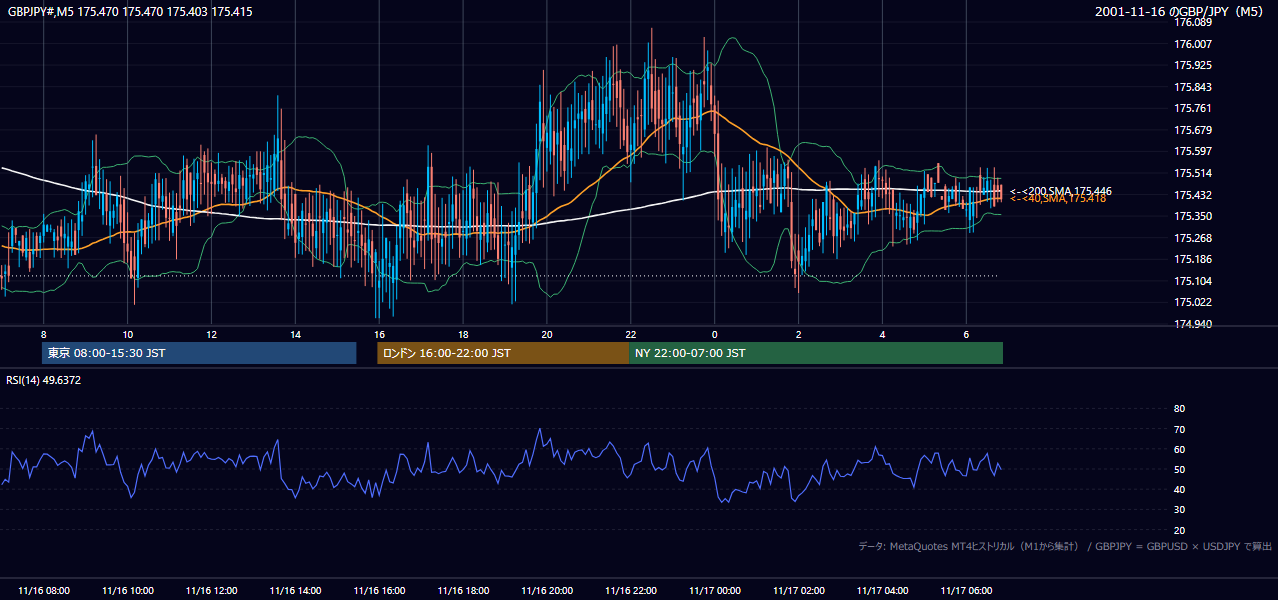The image size is (1278, 600).
Task: Click the 175.186 price axis label
Action: tap(1193, 259)
